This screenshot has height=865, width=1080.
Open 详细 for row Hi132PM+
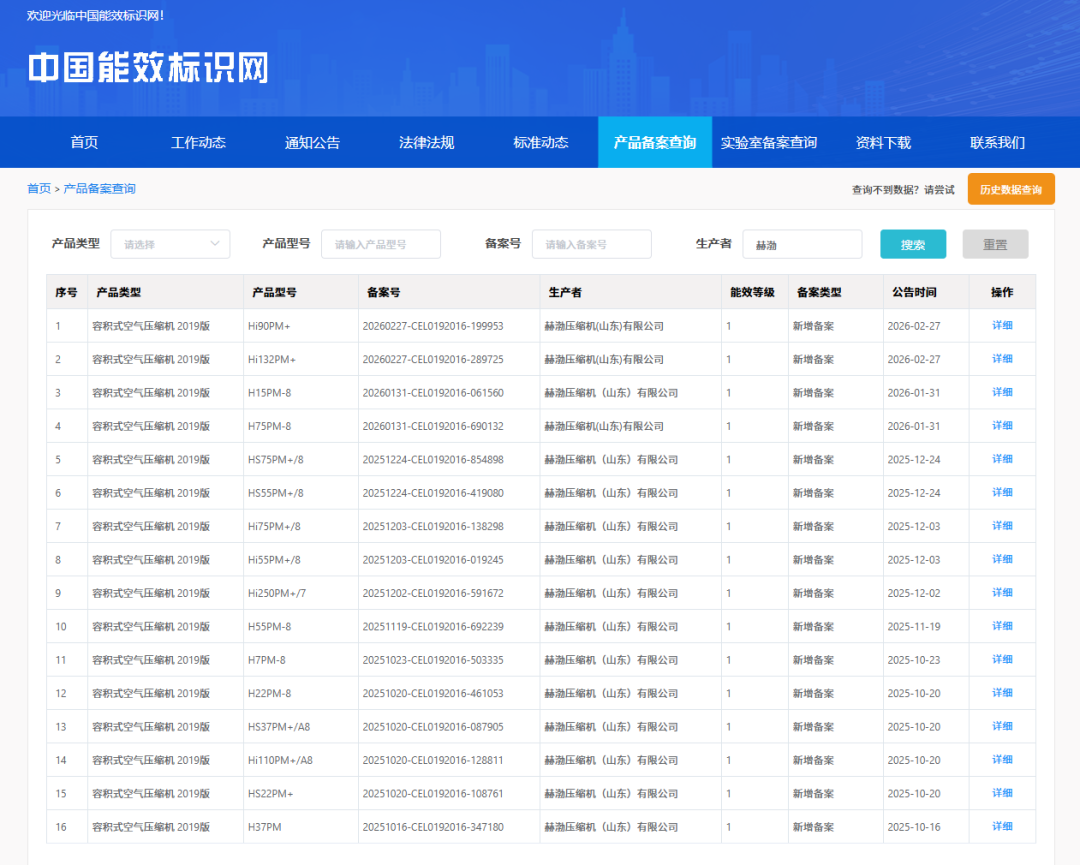[1002, 359]
